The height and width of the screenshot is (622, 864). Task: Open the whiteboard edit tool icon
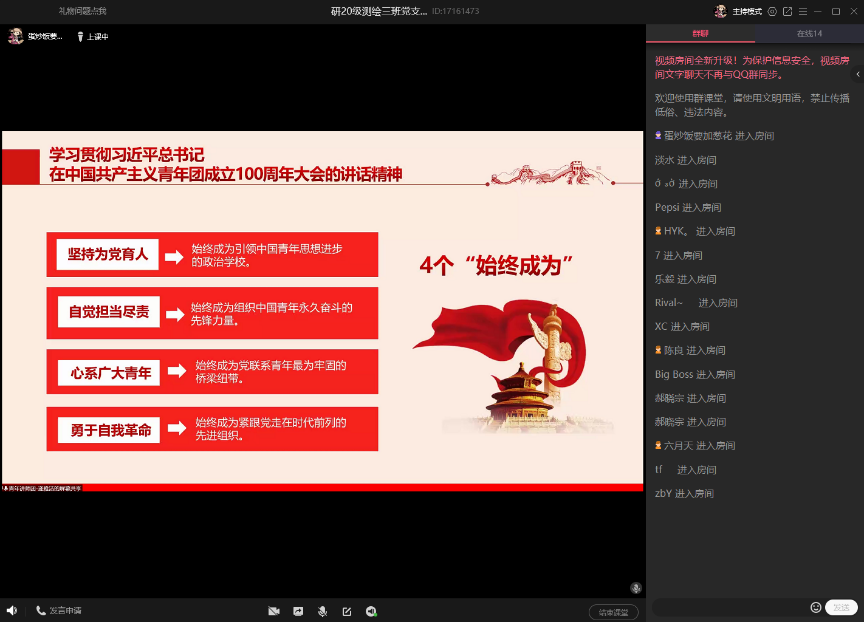(x=347, y=611)
